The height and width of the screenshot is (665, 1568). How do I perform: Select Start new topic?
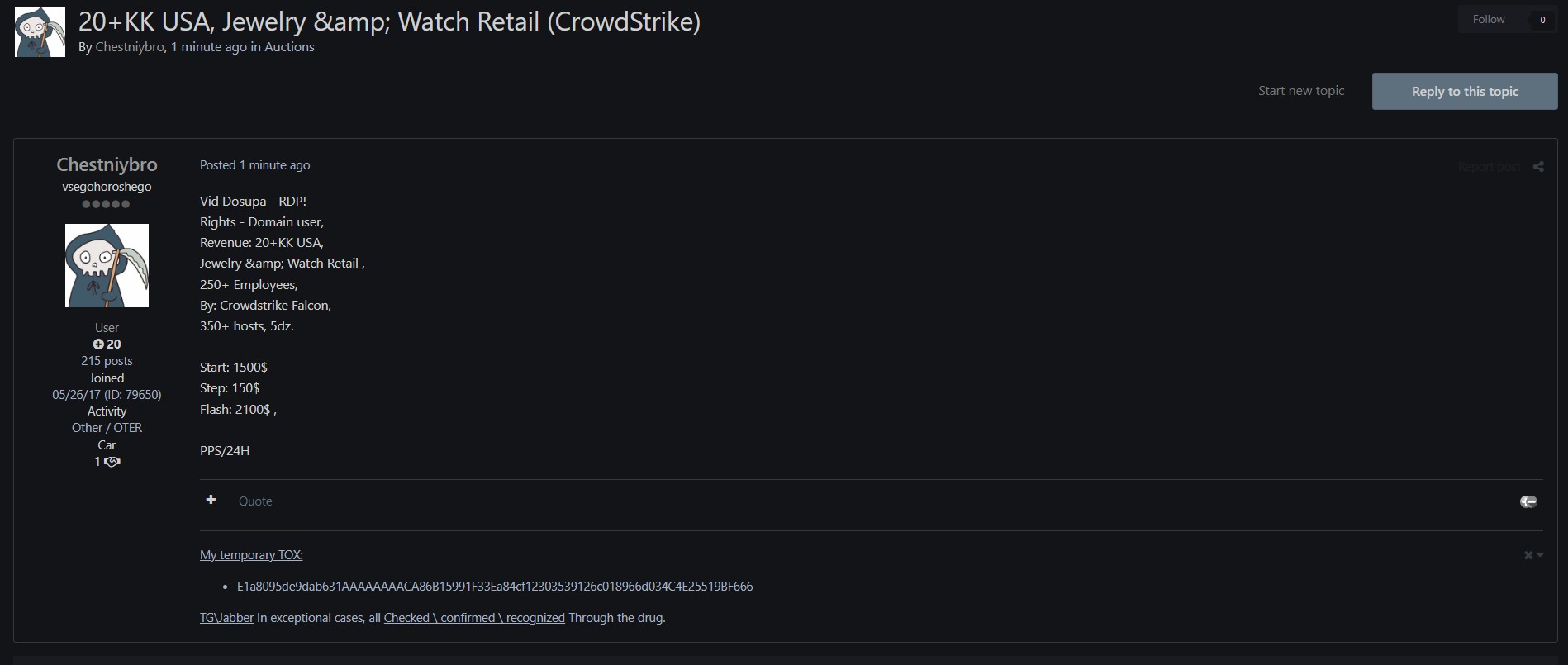[1301, 91]
